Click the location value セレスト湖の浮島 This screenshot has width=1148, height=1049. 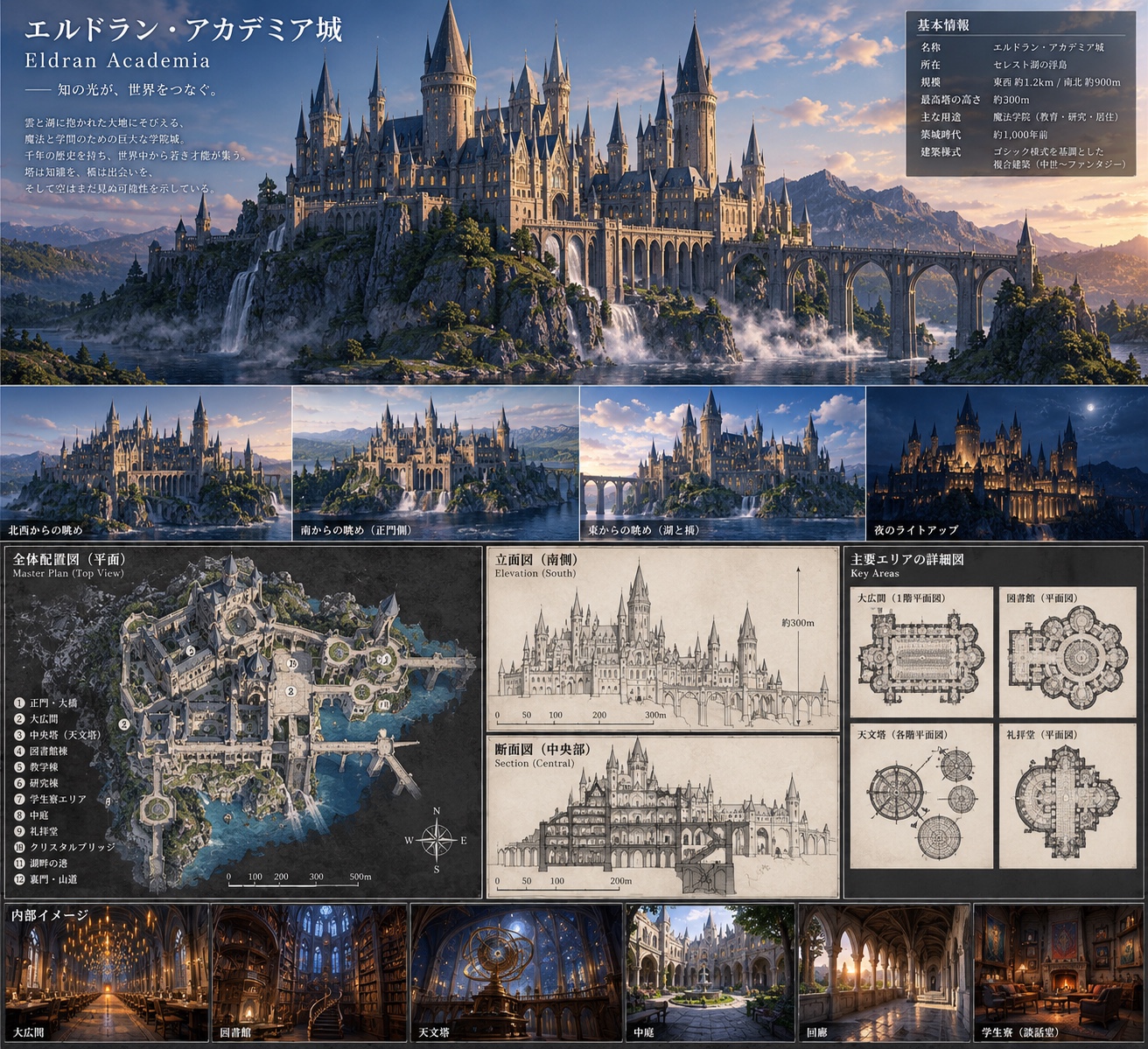[1030, 65]
